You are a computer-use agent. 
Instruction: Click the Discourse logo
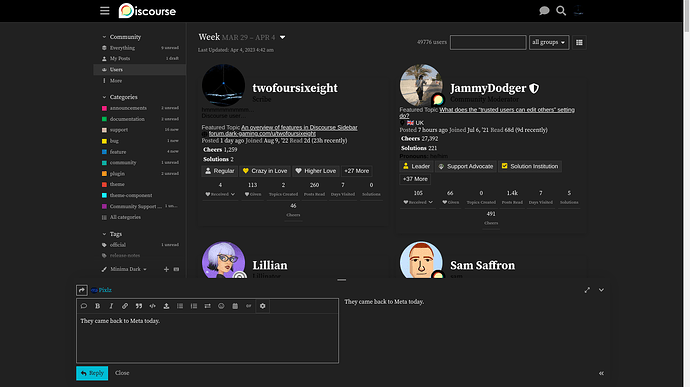147,11
